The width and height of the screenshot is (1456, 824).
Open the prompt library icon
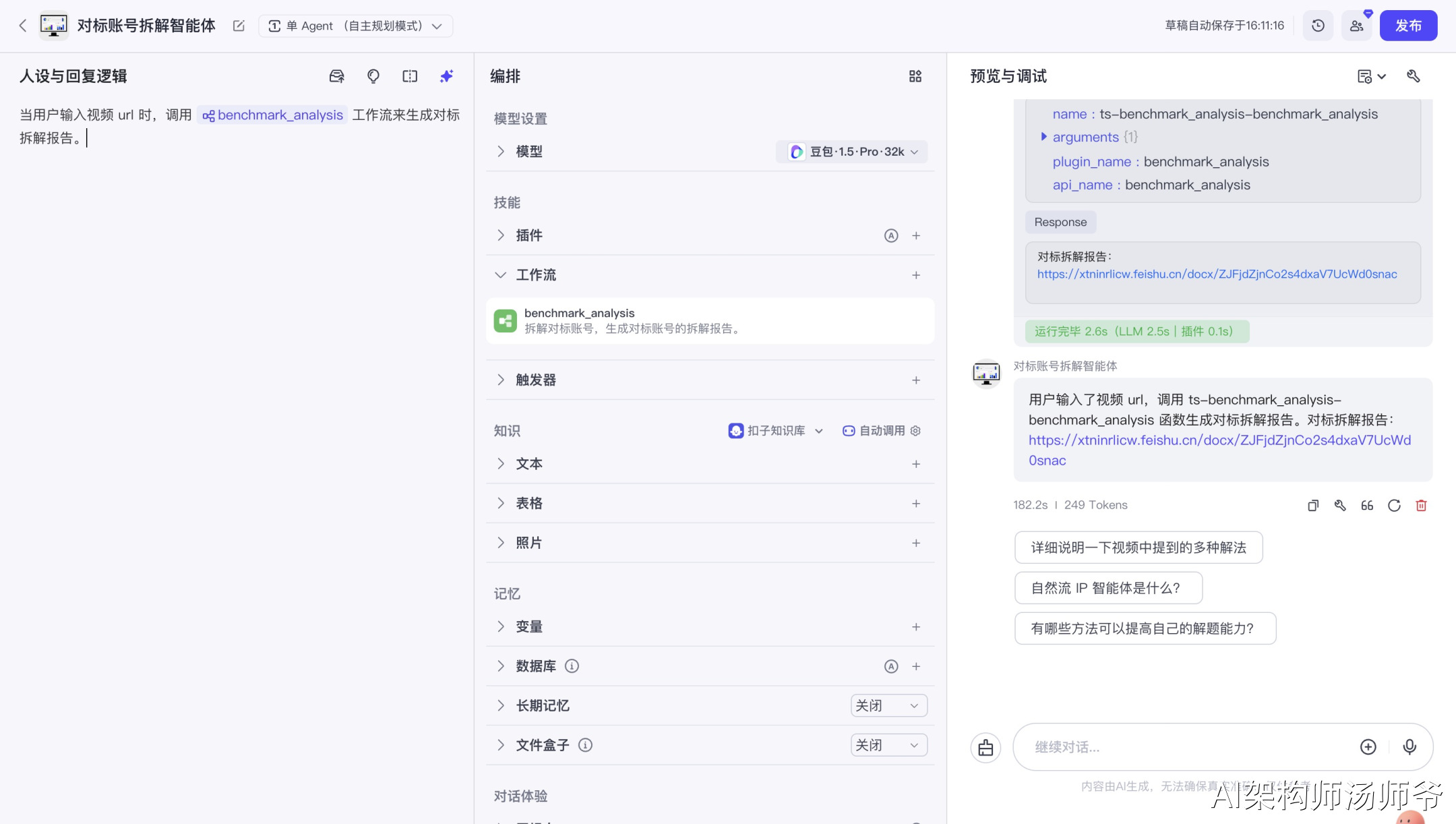click(336, 76)
